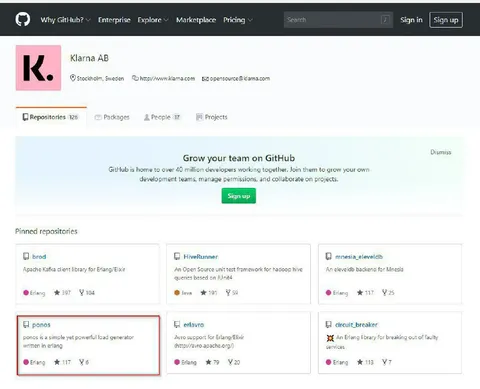Image resolution: width=480 pixels, height=389 pixels.
Task: Click the Java language dot on HiveRunner
Action: (x=177, y=293)
